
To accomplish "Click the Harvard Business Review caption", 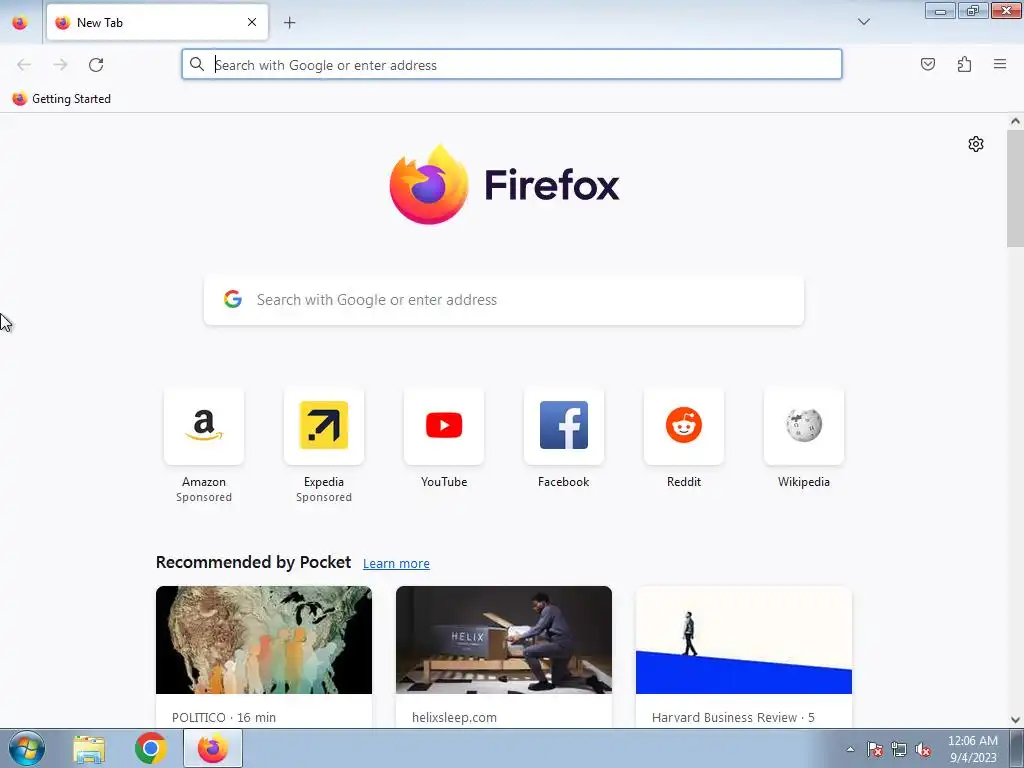I will coord(733,717).
